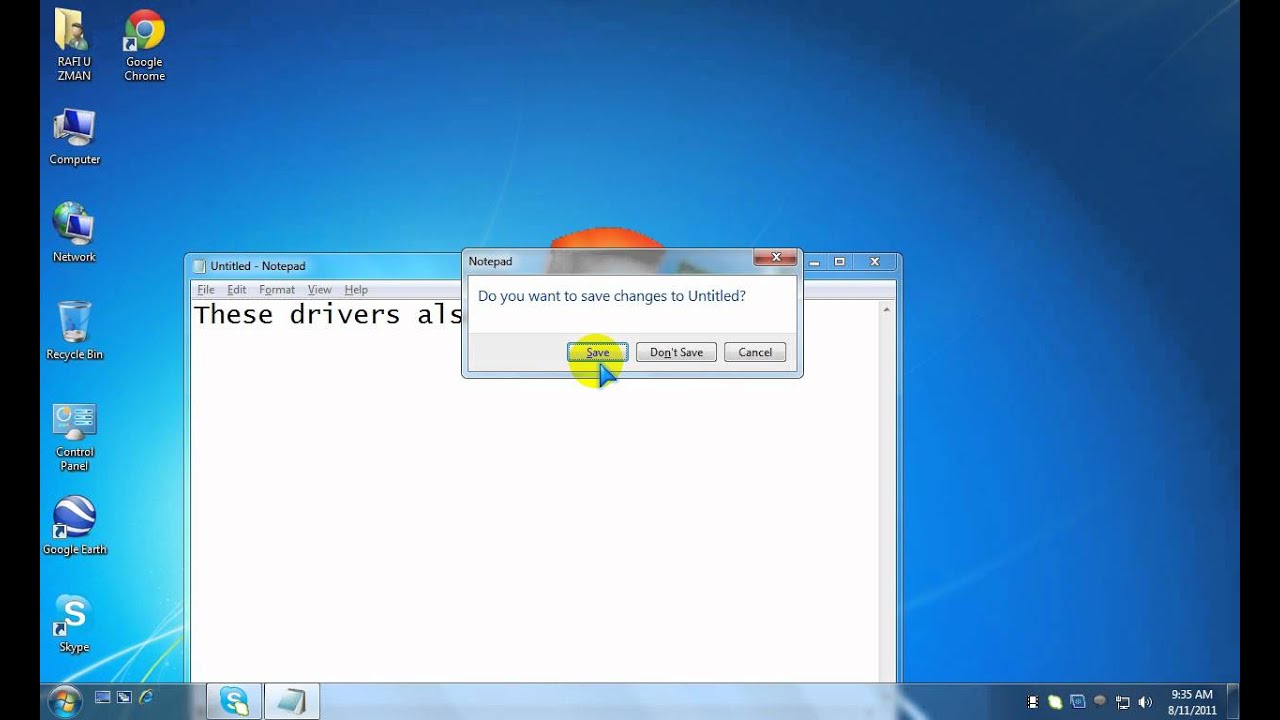Minimize the Untitled Notepad window
This screenshot has width=1280, height=720.
(x=815, y=262)
